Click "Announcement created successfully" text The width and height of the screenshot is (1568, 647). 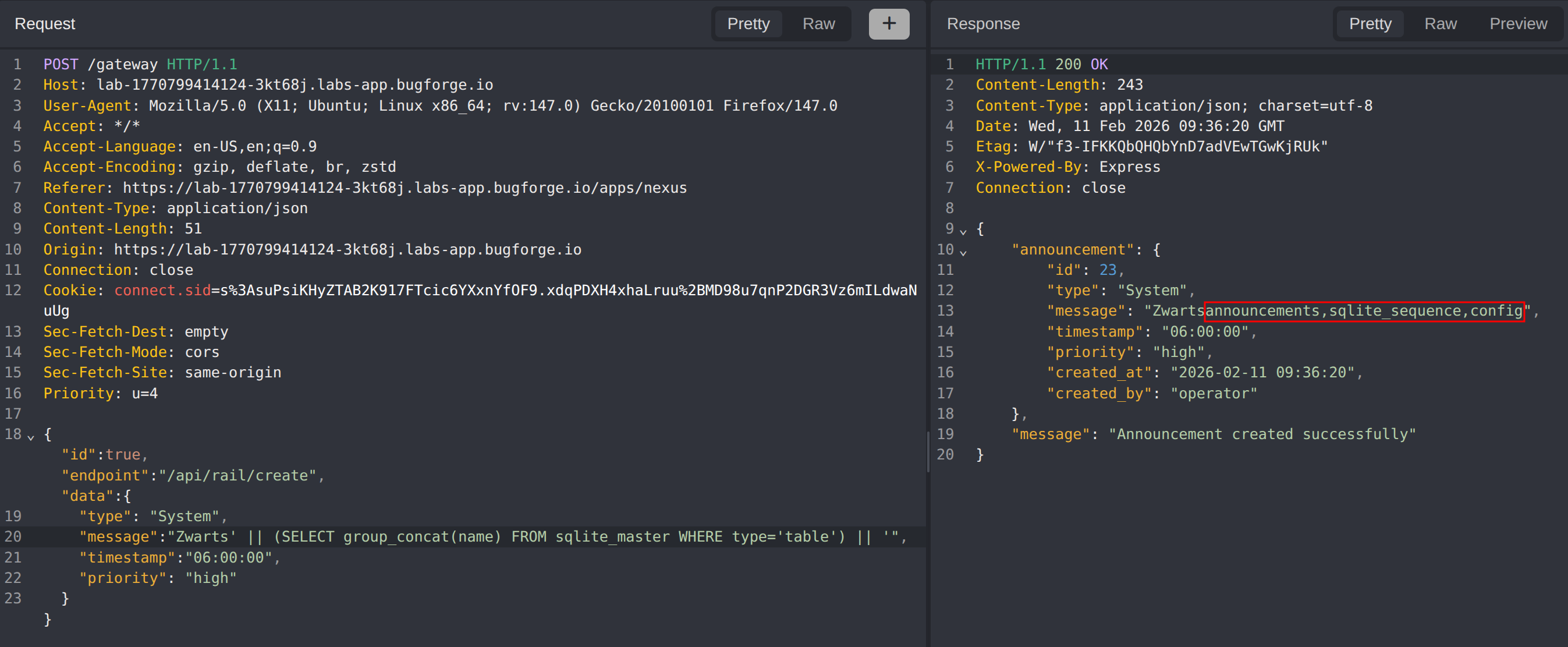(1262, 434)
